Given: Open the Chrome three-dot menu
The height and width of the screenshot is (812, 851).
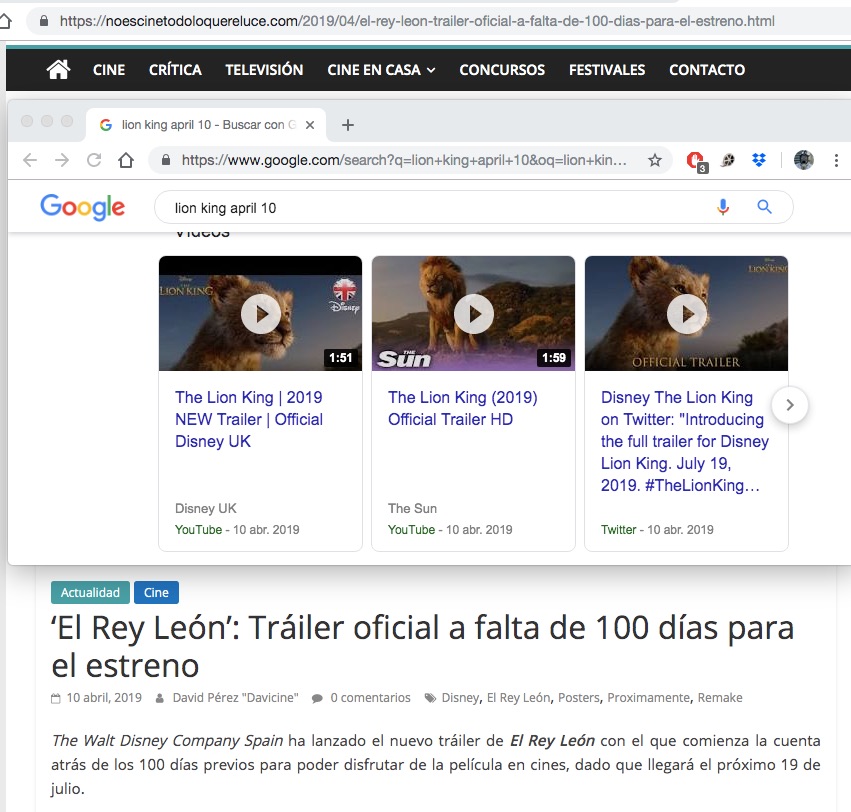Looking at the screenshot, I should pos(836,160).
